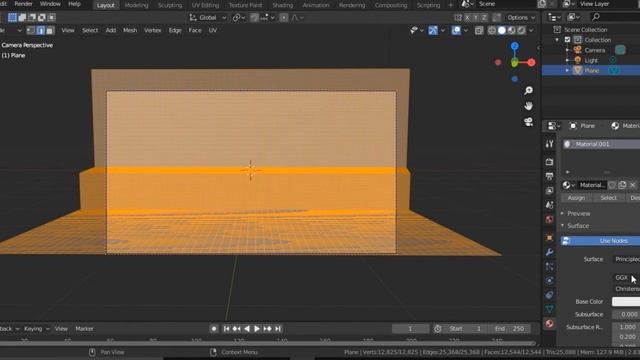
Task: Open the Particles properties tab
Action: click(549, 266)
